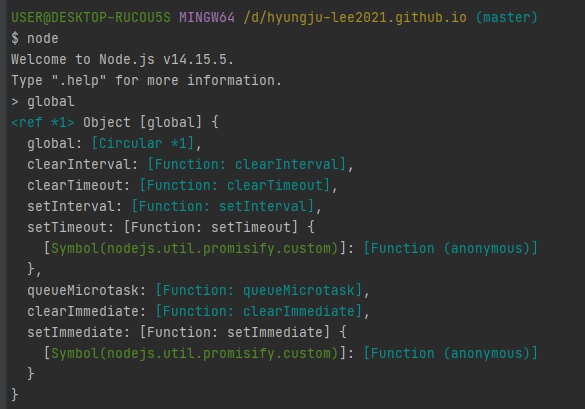Click the setInterval property name
The image size is (585, 409).
tap(71, 206)
